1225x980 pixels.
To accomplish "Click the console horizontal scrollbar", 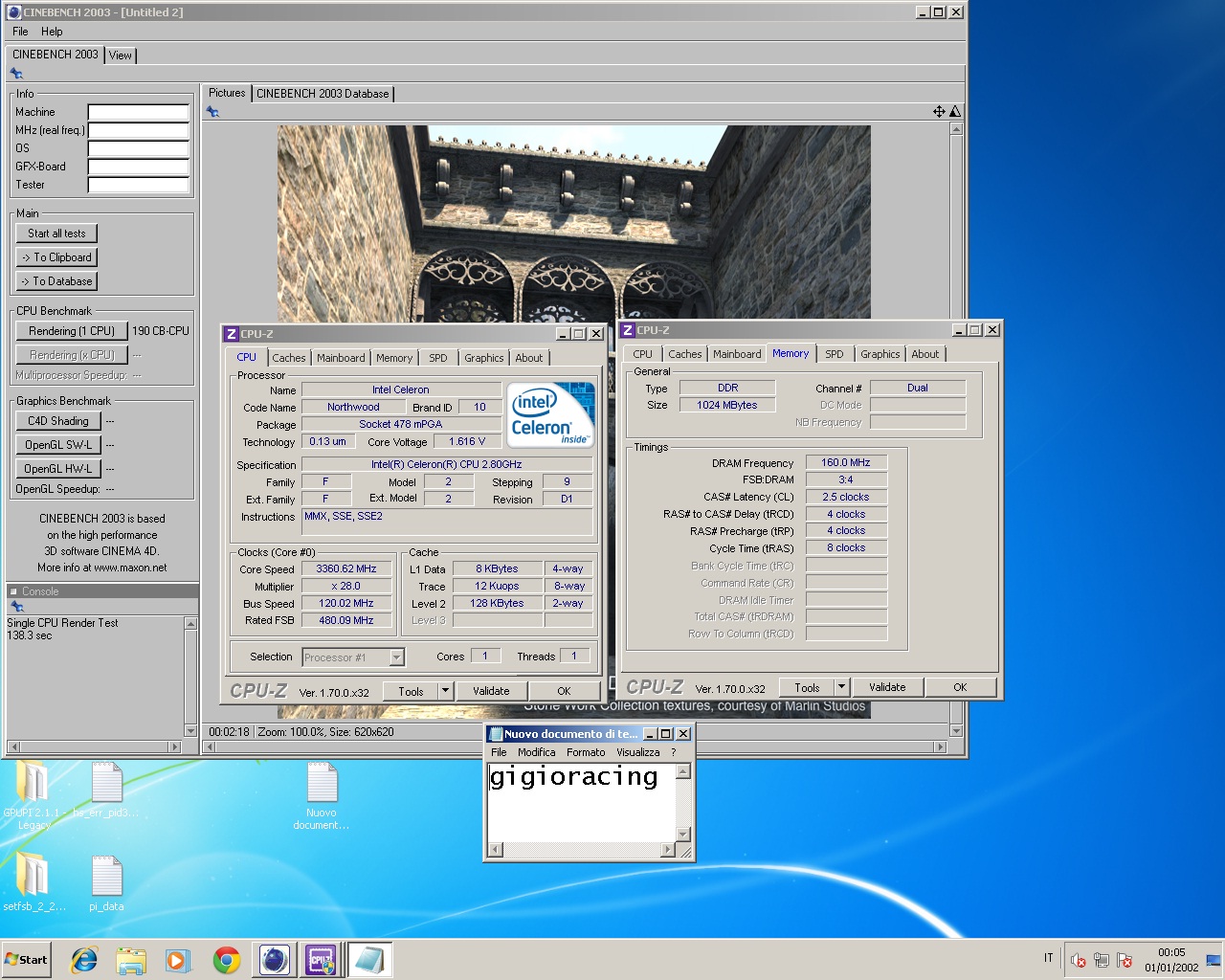I will point(95,746).
